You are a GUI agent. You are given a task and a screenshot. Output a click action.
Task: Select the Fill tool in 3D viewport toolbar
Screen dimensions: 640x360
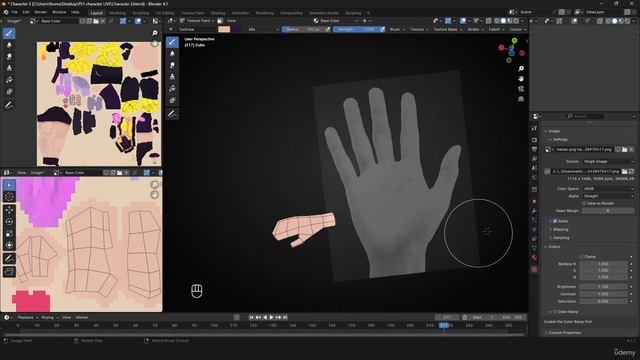pyautogui.click(x=172, y=89)
